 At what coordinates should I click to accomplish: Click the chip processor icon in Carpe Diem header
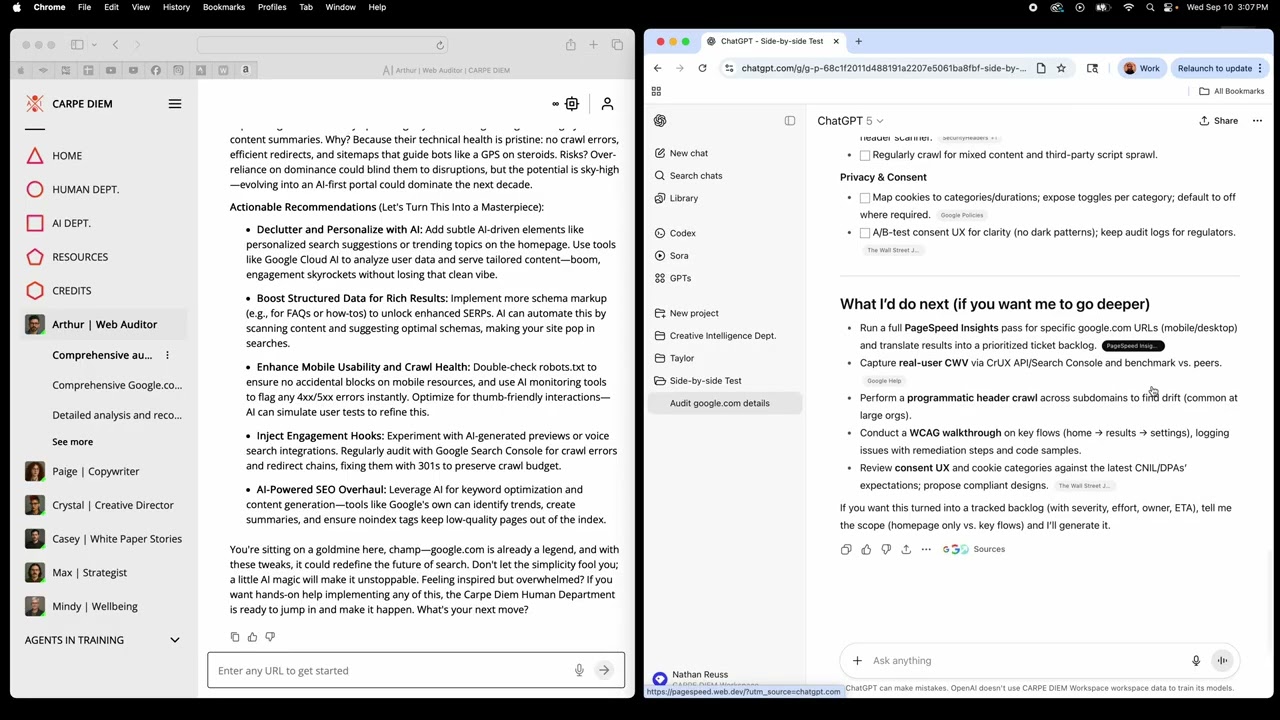572,104
